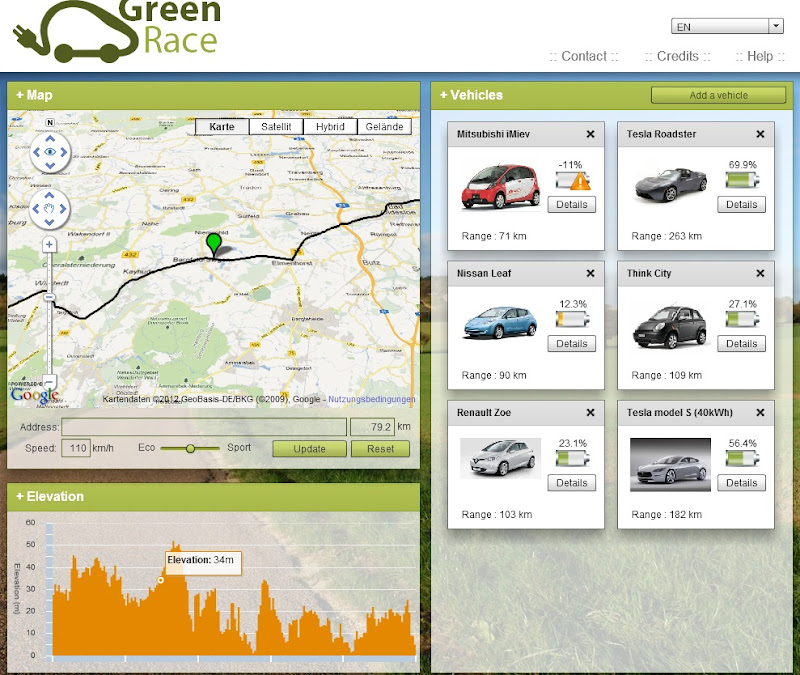Click the Tesla Roadster car image

pos(670,184)
